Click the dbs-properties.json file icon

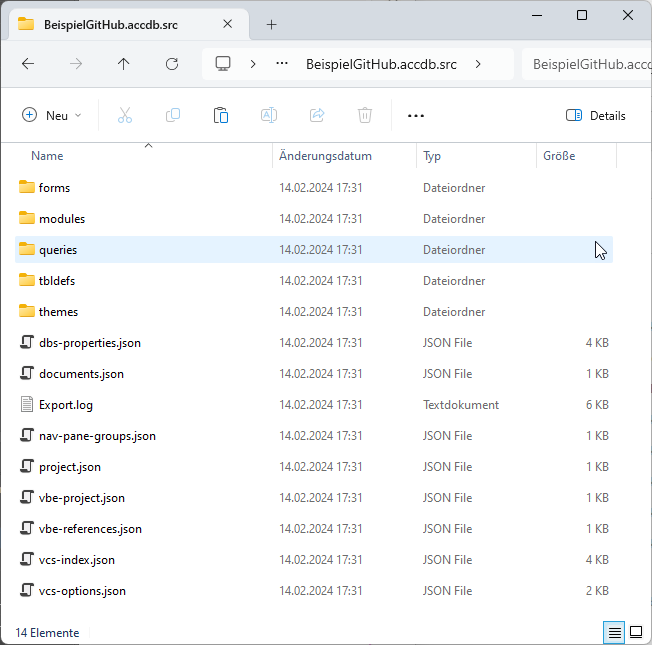point(27,342)
